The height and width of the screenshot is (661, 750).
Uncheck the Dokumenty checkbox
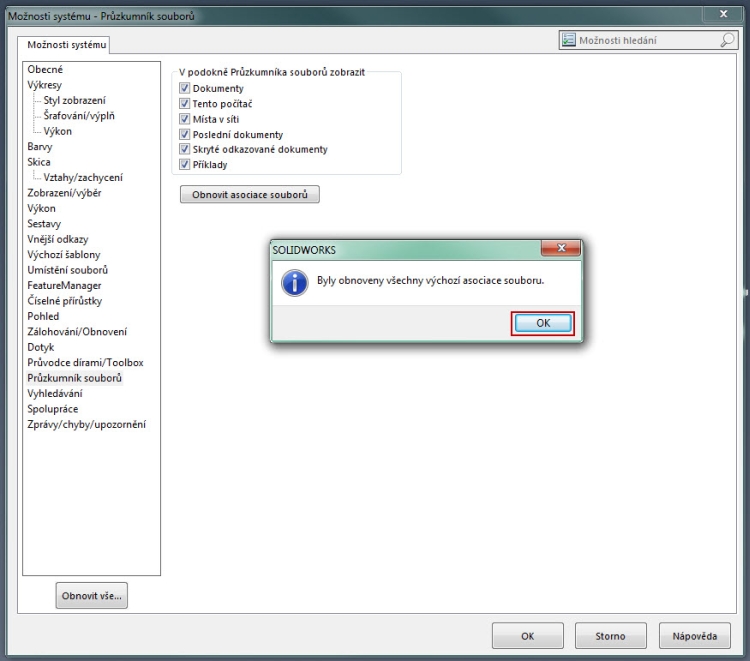click(184, 88)
